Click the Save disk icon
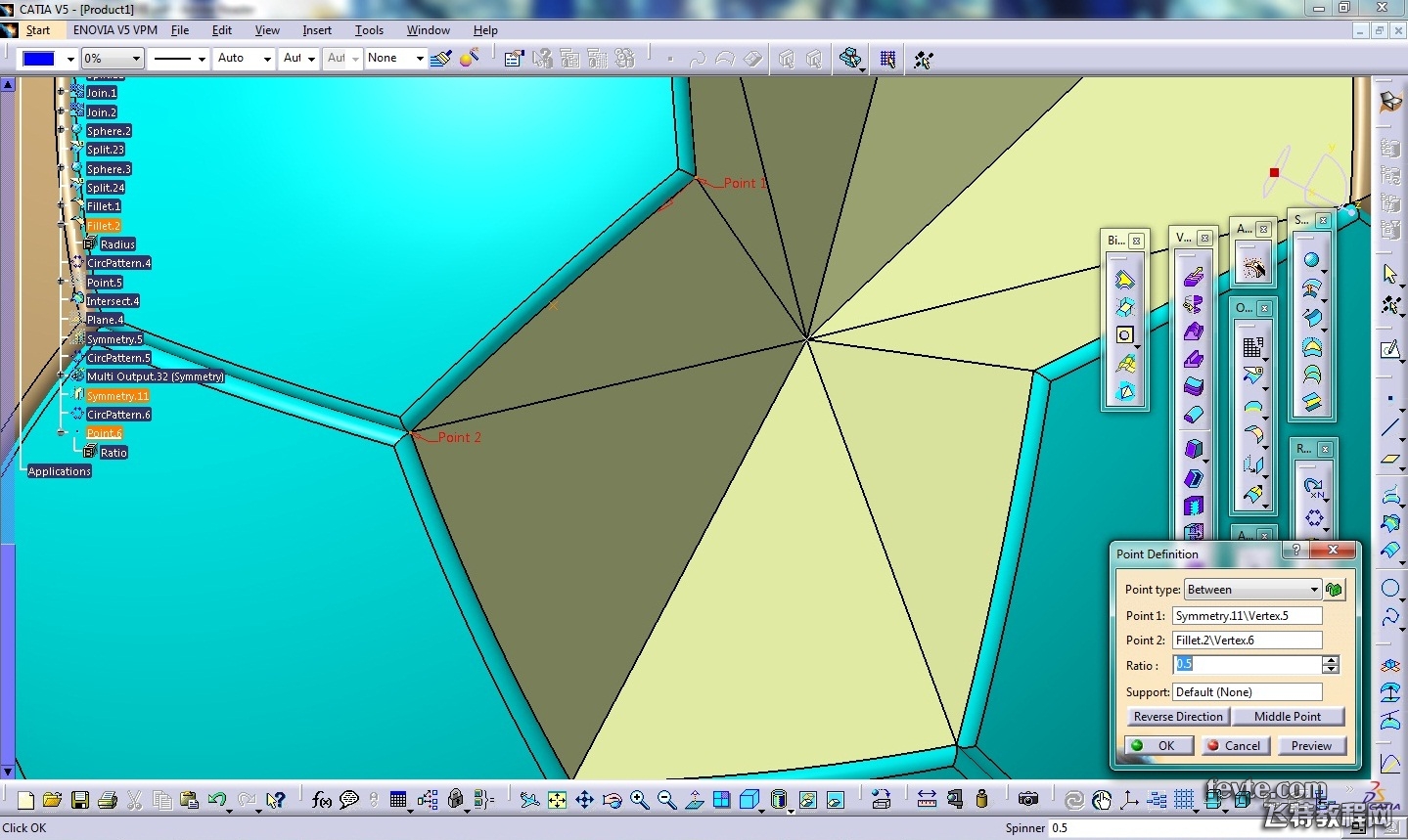The image size is (1408, 840). click(80, 800)
